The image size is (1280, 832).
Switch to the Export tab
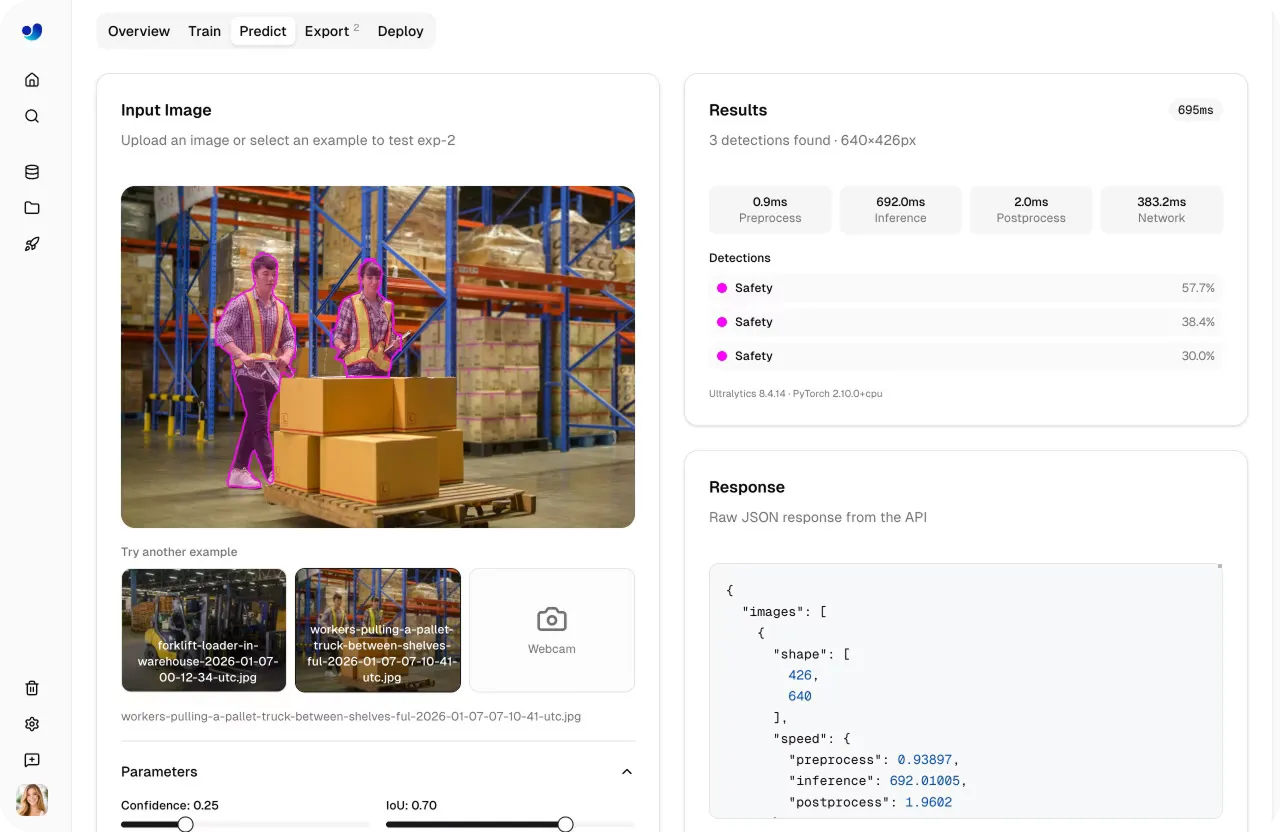point(332,31)
